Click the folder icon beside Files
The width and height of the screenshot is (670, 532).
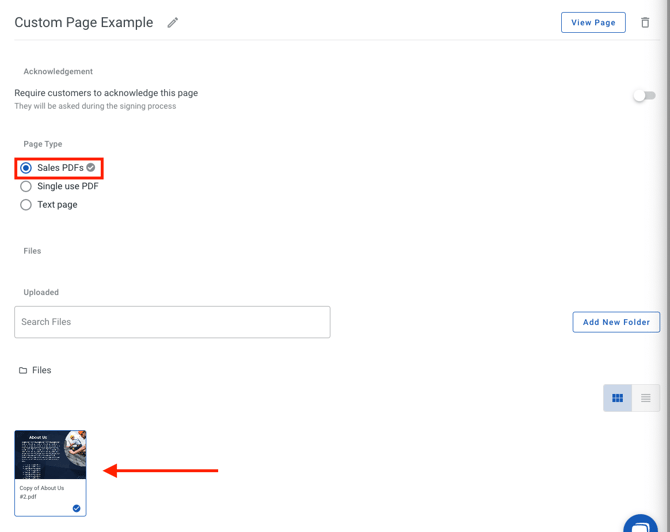pyautogui.click(x=23, y=371)
